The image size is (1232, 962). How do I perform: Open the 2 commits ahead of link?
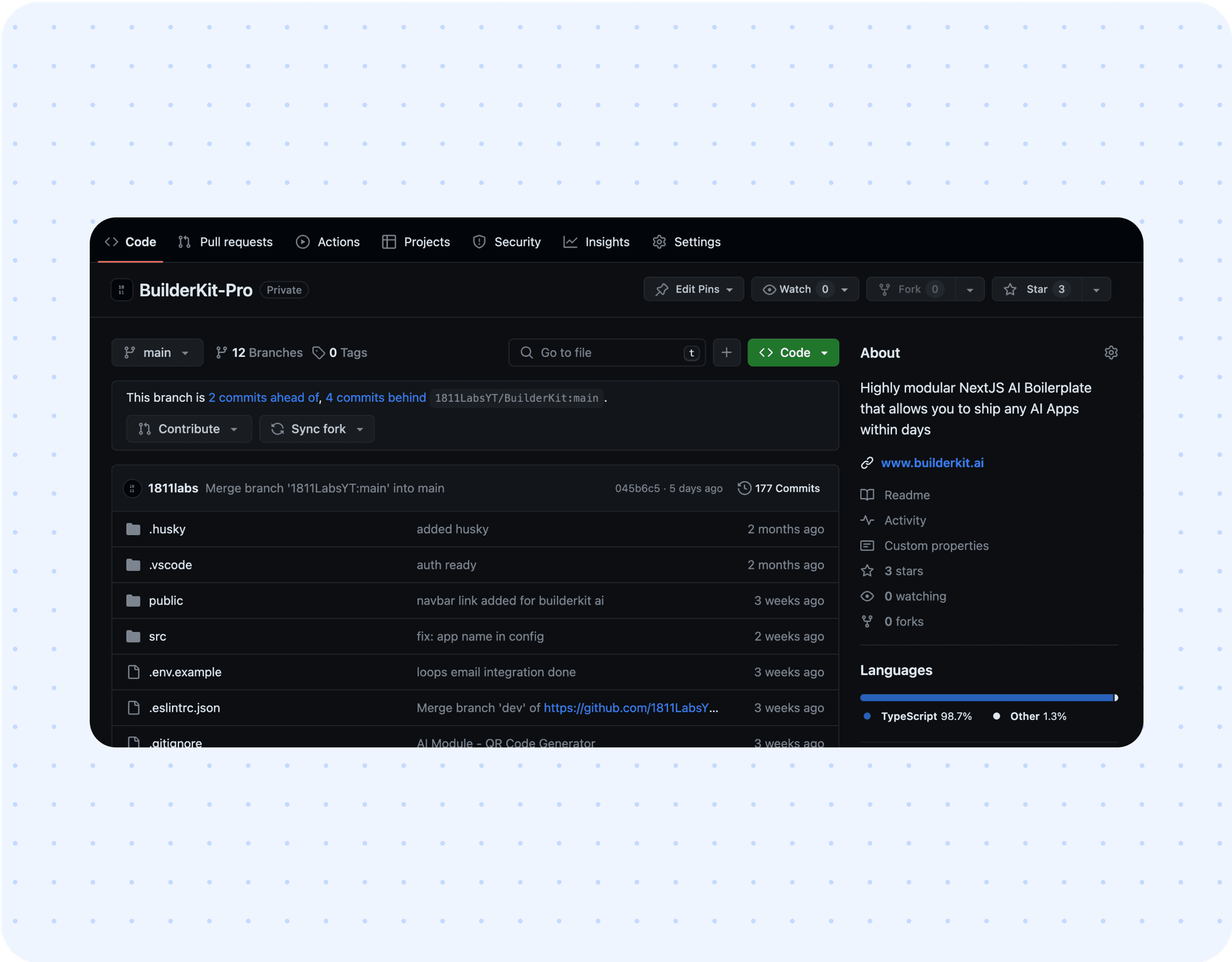pos(264,397)
